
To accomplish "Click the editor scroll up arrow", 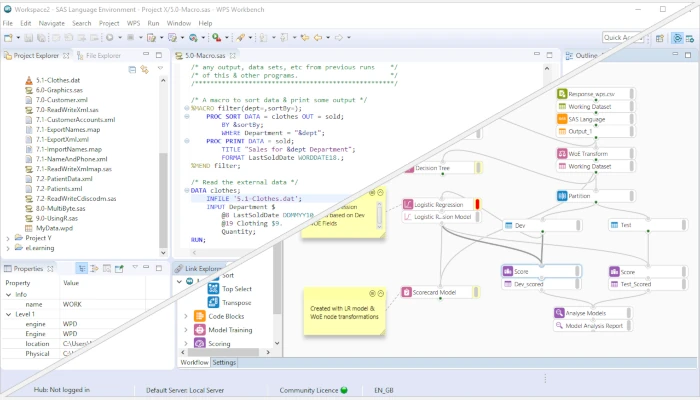I will tap(547, 68).
